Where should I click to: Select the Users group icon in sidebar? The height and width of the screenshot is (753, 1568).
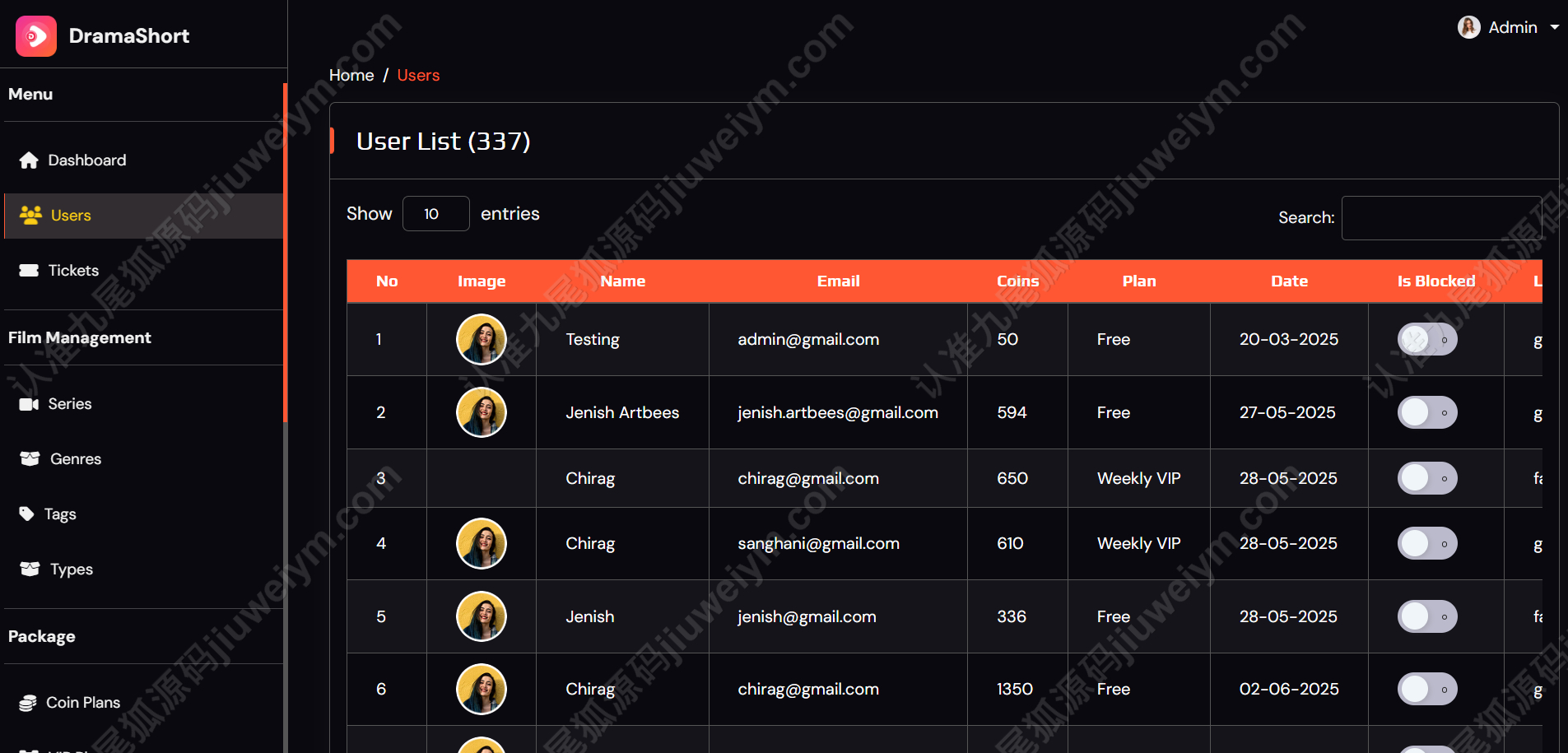[30, 216]
